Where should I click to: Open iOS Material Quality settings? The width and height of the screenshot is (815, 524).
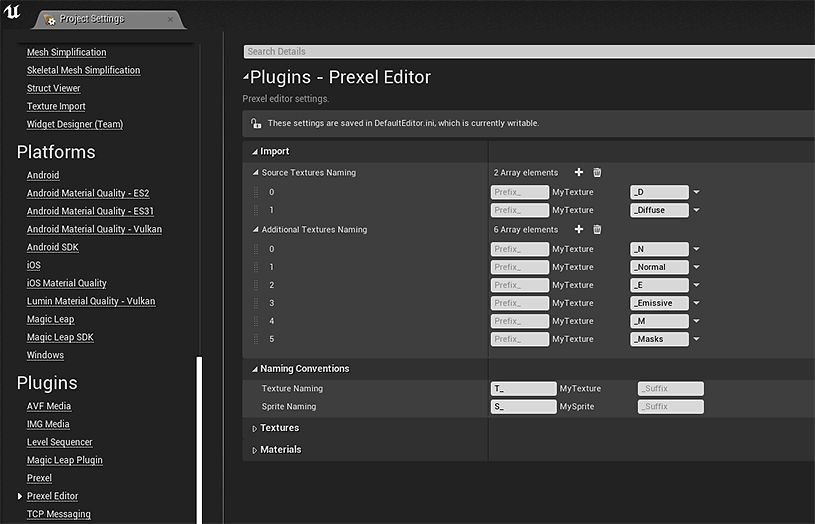click(67, 283)
